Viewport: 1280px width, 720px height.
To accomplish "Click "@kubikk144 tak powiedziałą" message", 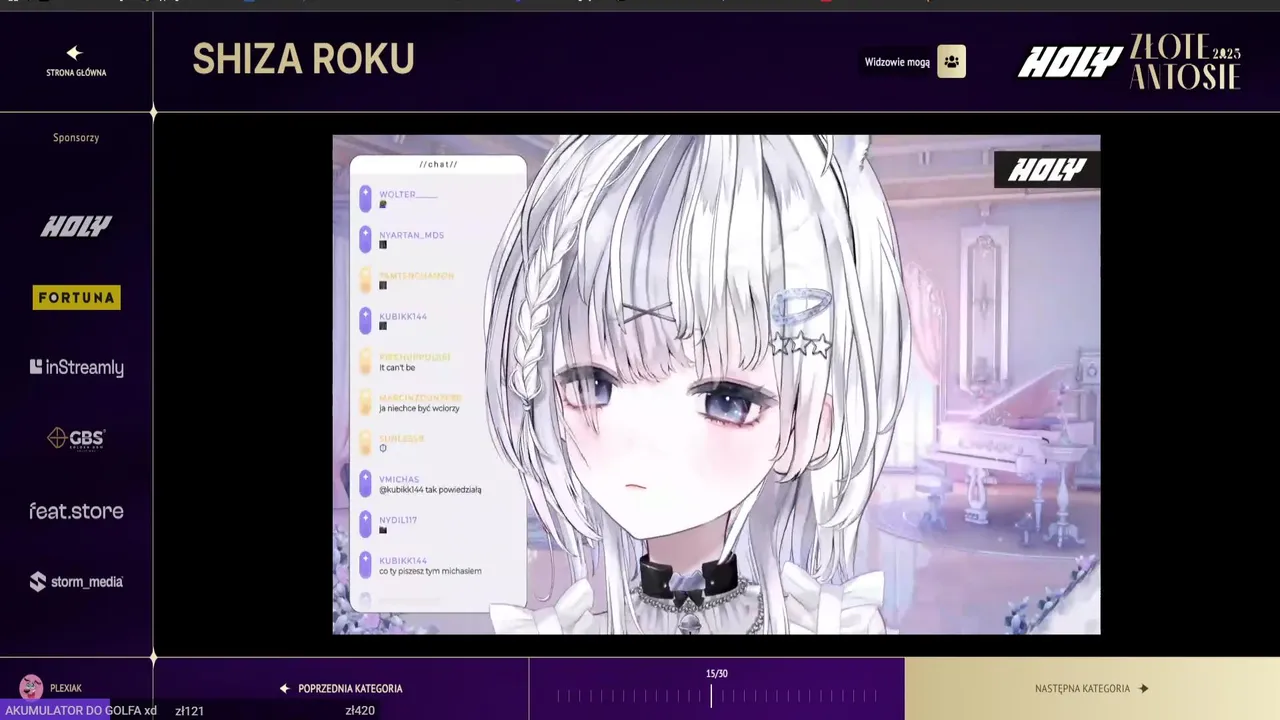I will pyautogui.click(x=430, y=490).
